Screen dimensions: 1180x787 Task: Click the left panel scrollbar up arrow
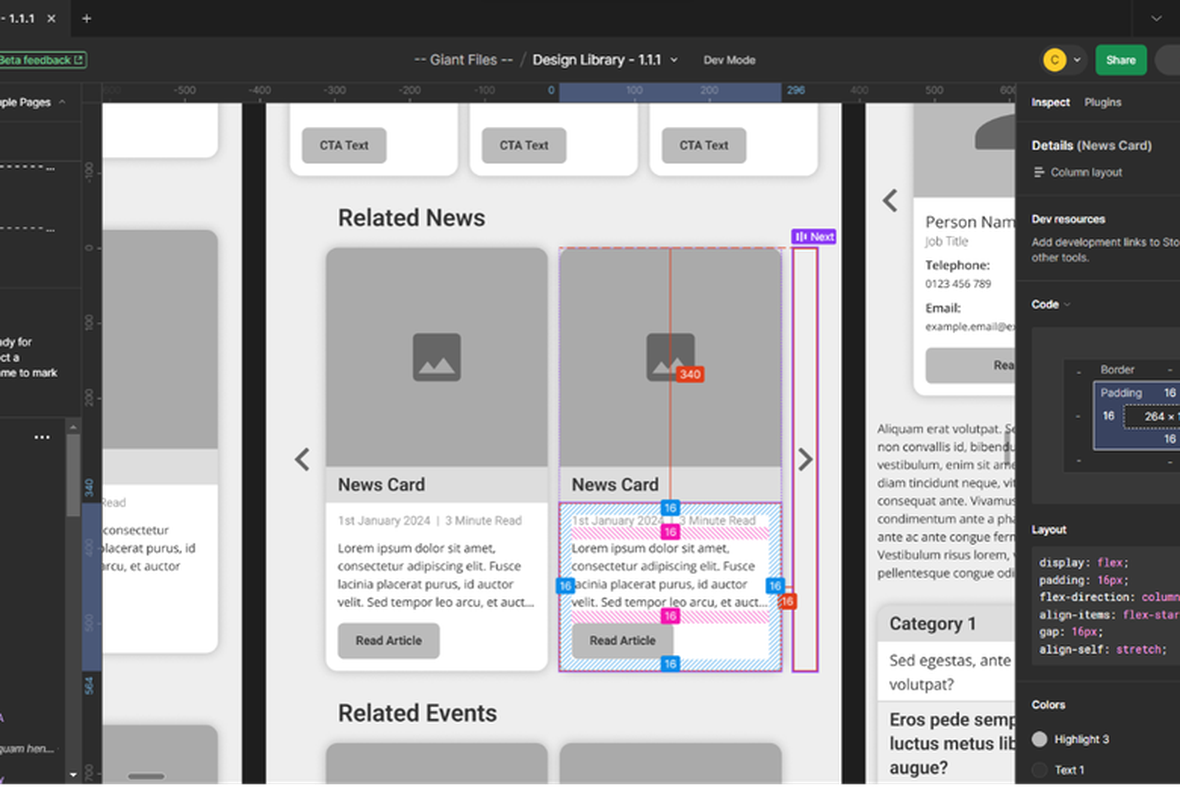pyautogui.click(x=73, y=427)
